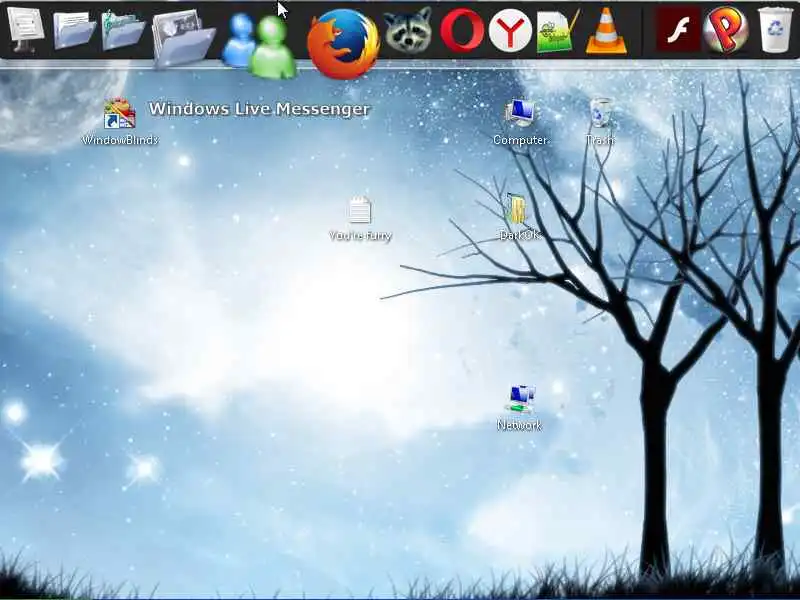This screenshot has width=800, height=600.
Task: Select the Computer desktop icon
Action: pyautogui.click(x=520, y=122)
